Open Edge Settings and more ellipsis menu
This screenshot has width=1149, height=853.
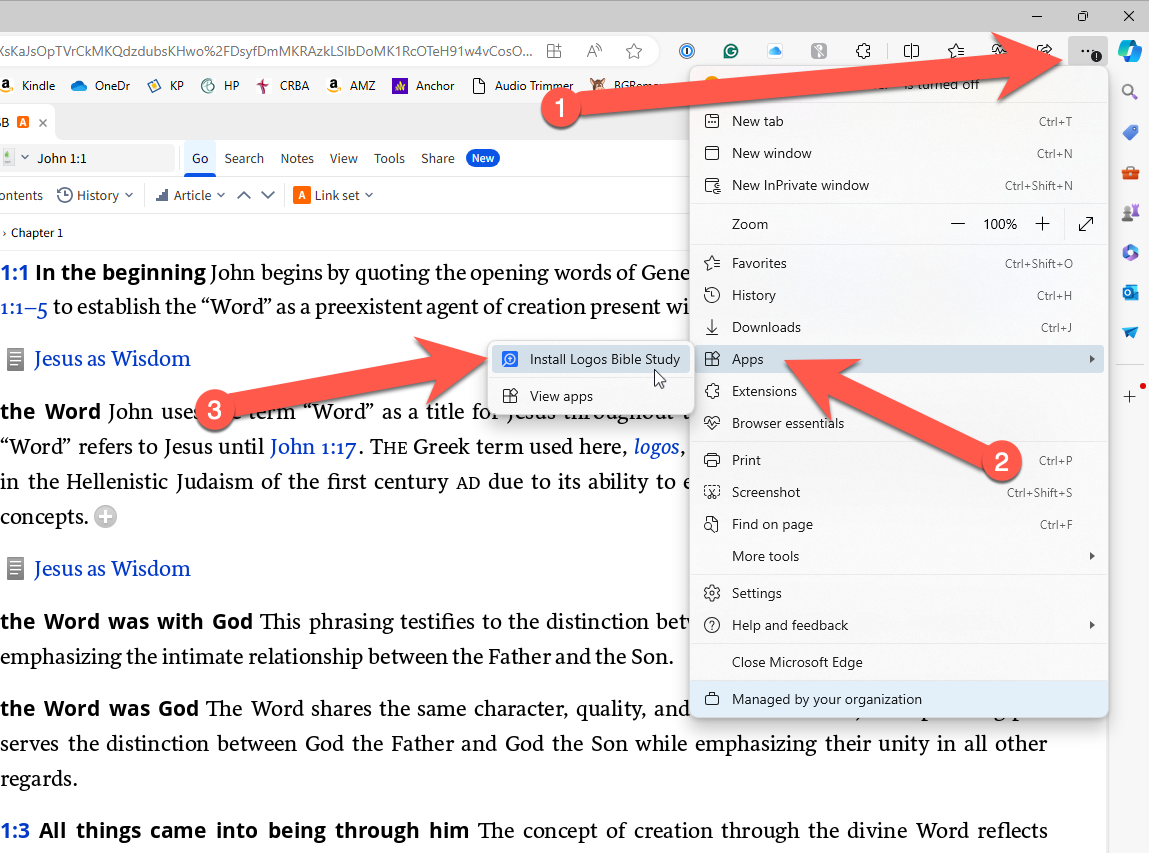coord(1088,51)
